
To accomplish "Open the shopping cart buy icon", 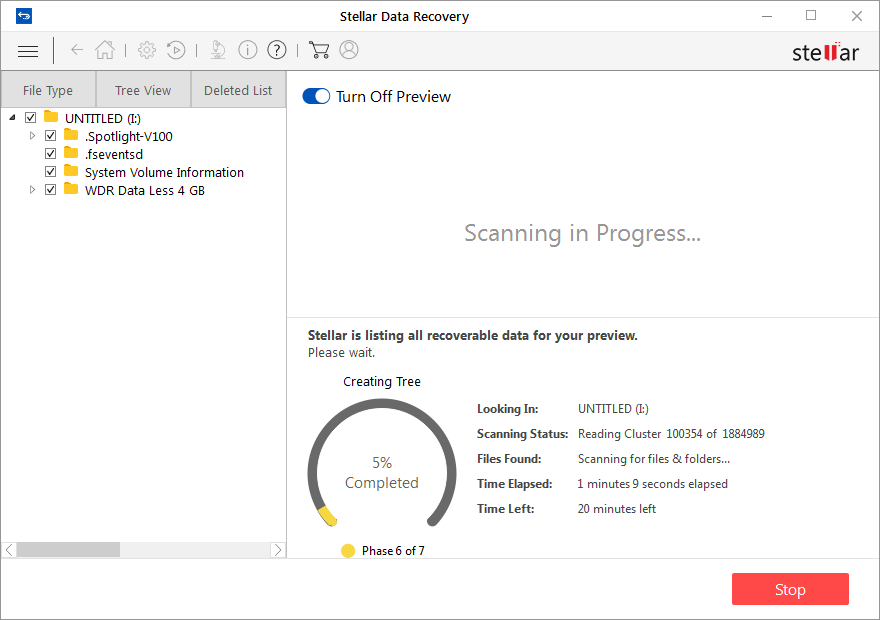I will click(319, 50).
